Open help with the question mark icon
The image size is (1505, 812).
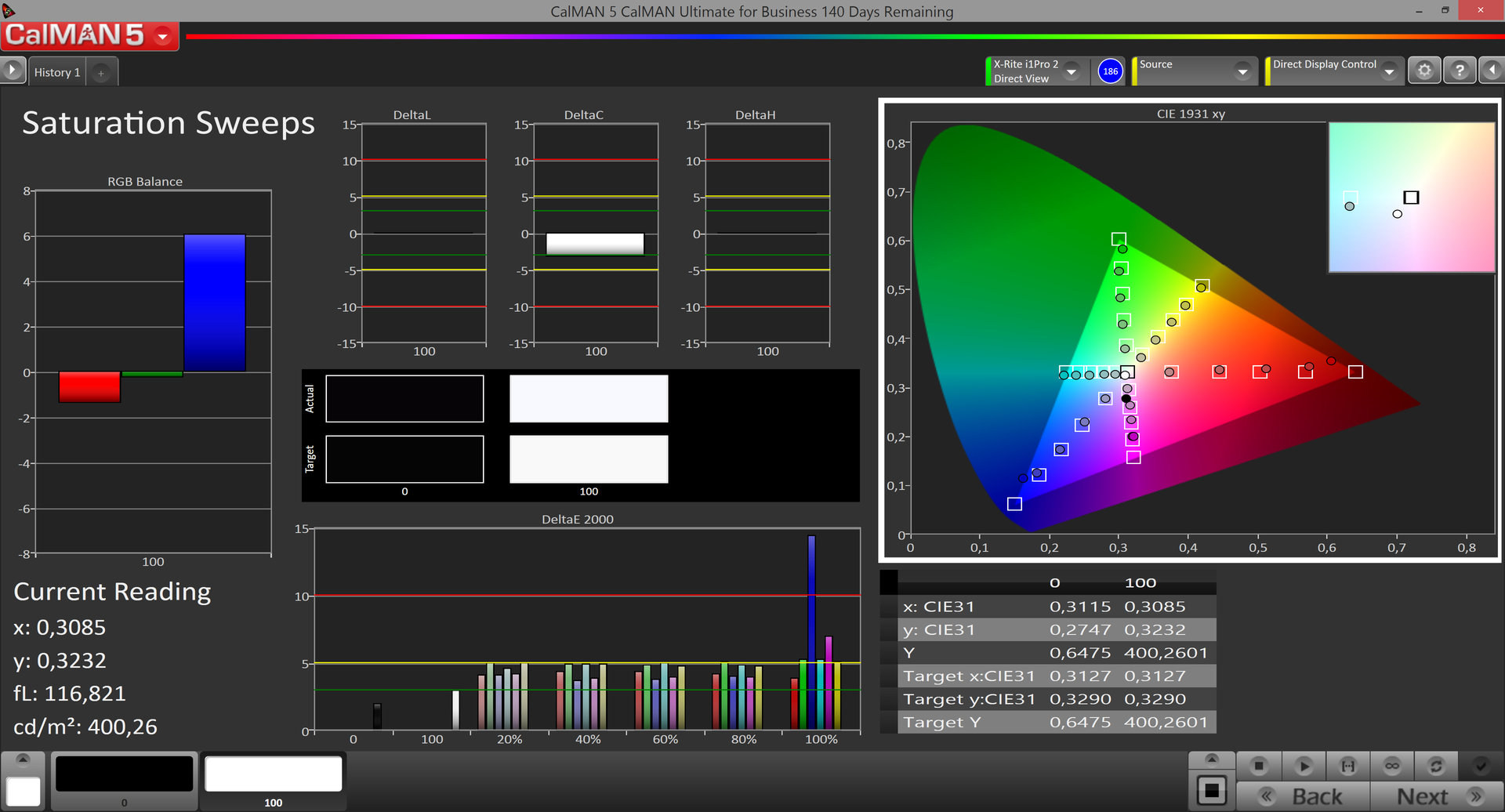[x=1459, y=71]
